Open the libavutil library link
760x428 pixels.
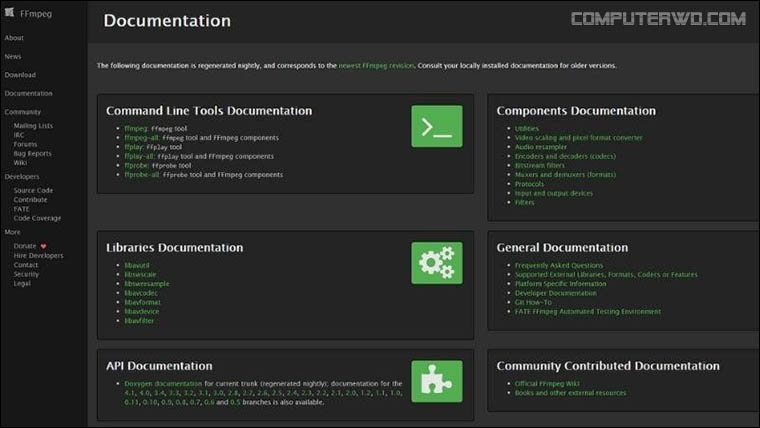pyautogui.click(x=137, y=265)
